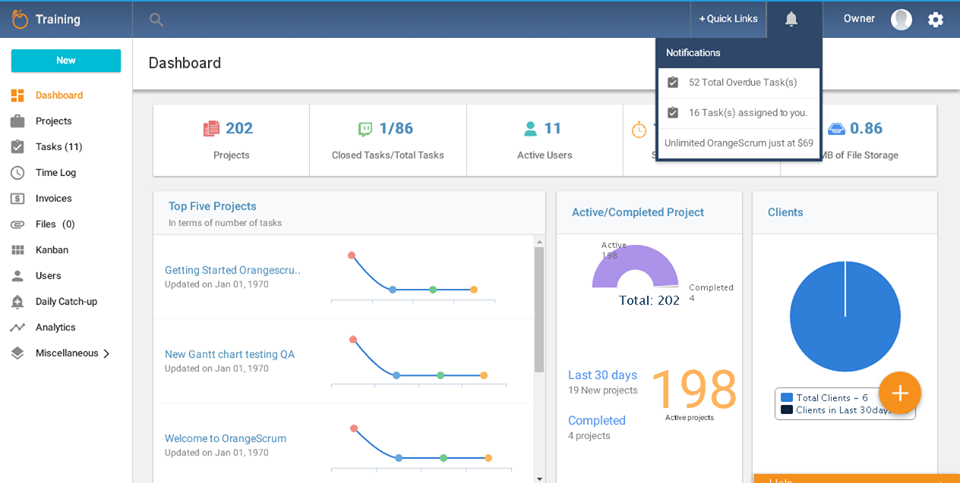Go to Invoices in the sidebar
Viewport: 960px width, 483px height.
tap(53, 199)
